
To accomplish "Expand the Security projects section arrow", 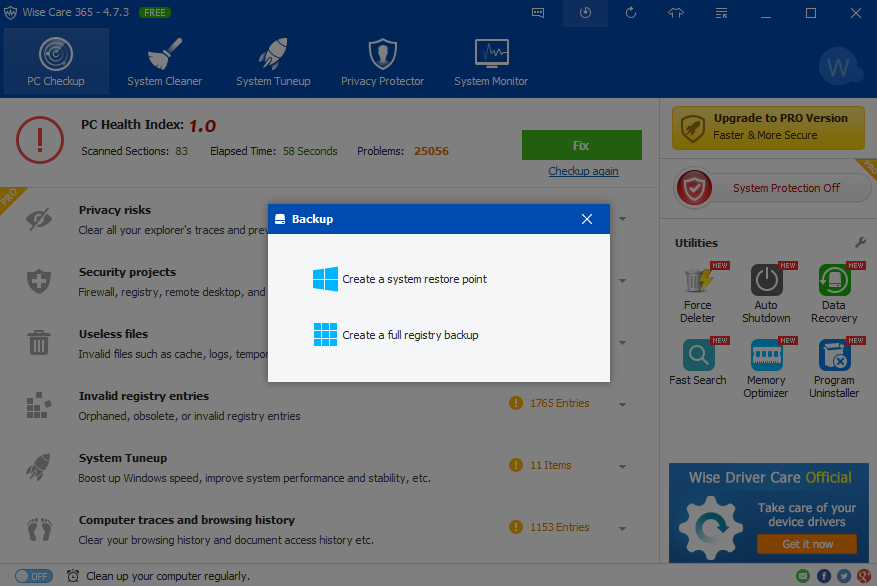I will coord(623,281).
